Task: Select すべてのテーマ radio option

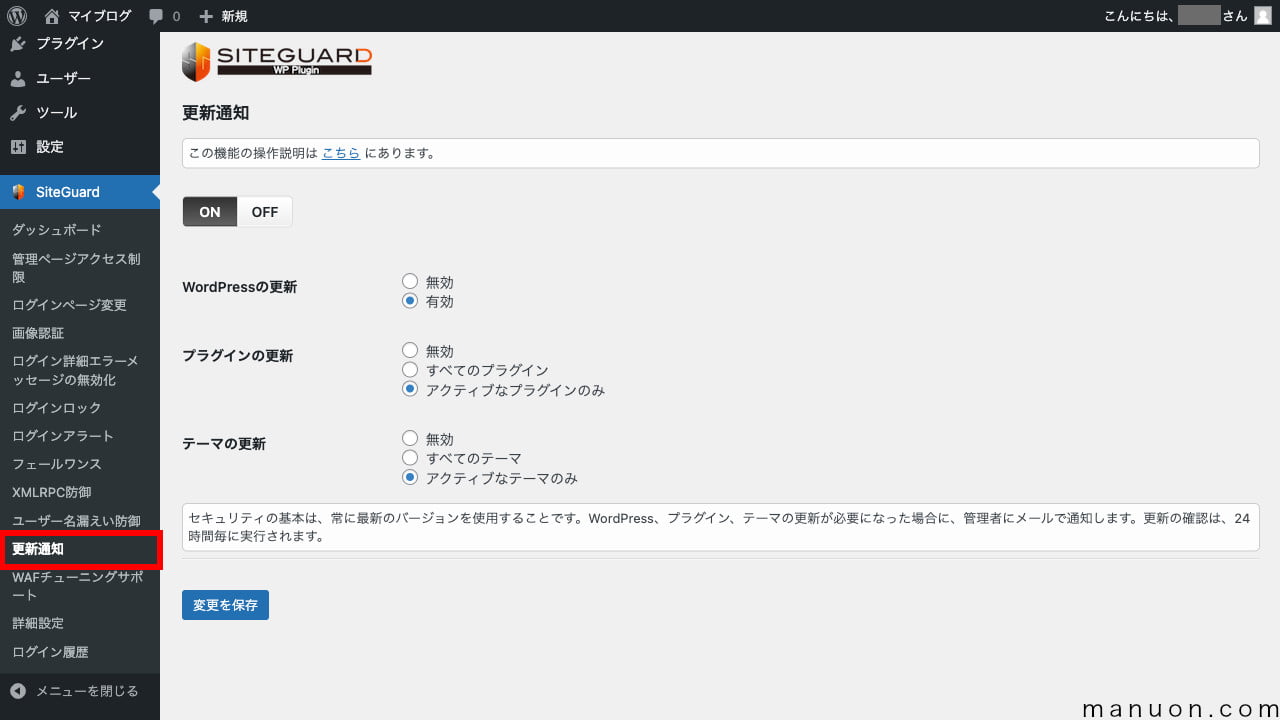Action: (410, 458)
